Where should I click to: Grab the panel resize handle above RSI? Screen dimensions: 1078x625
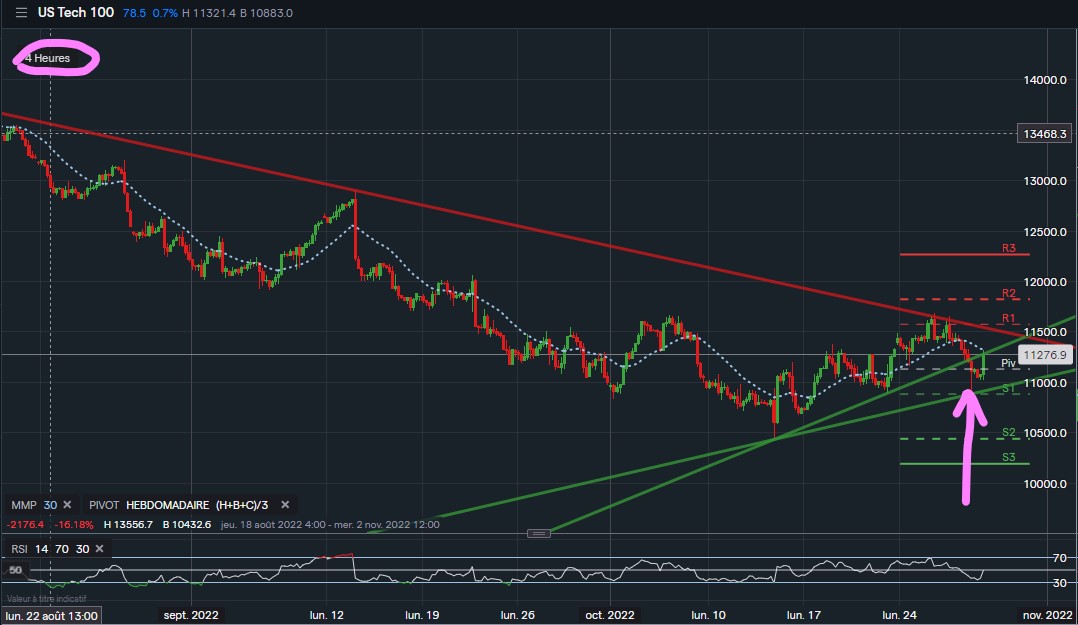point(538,534)
